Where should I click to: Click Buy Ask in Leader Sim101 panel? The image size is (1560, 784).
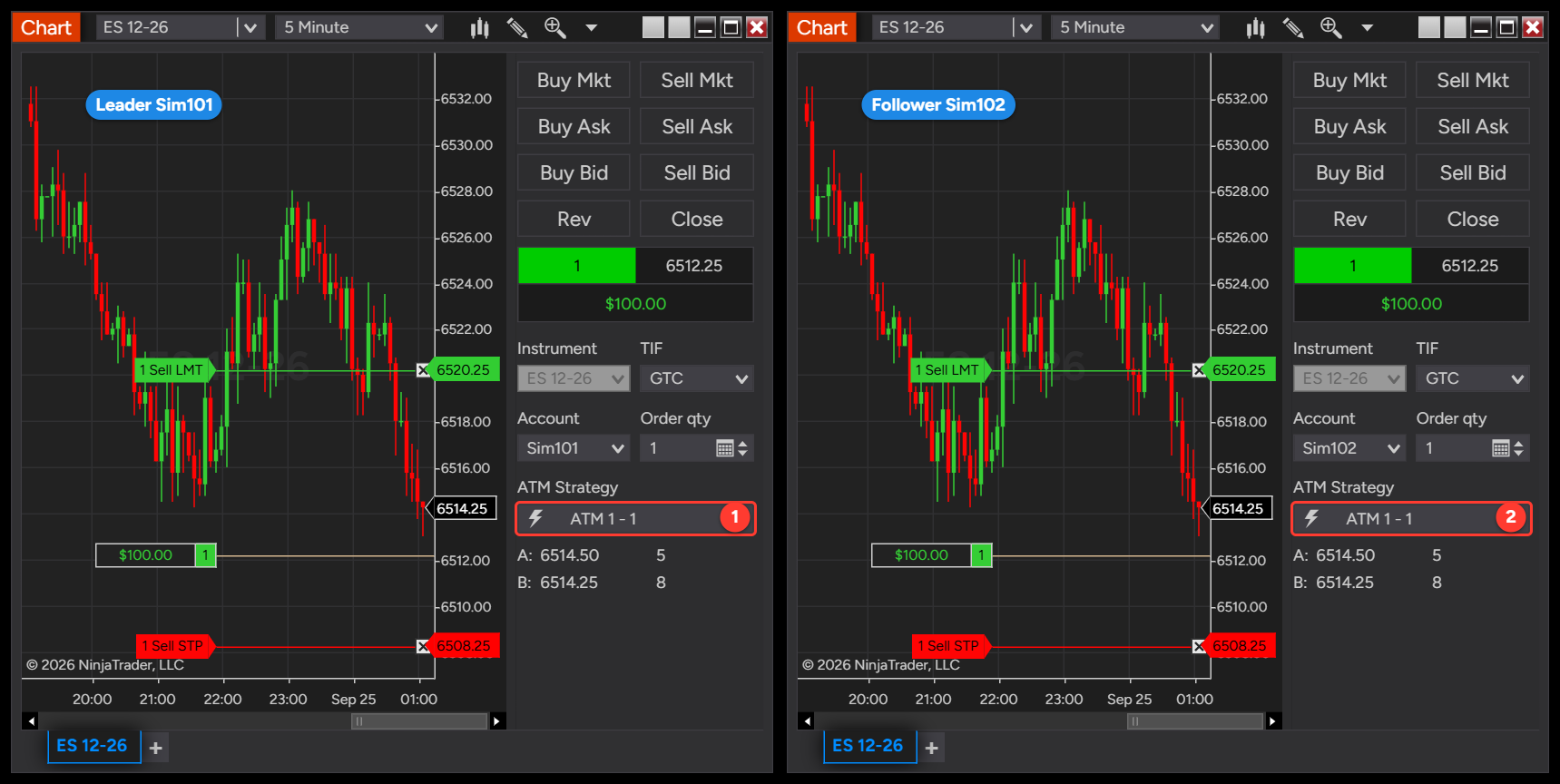[x=574, y=127]
